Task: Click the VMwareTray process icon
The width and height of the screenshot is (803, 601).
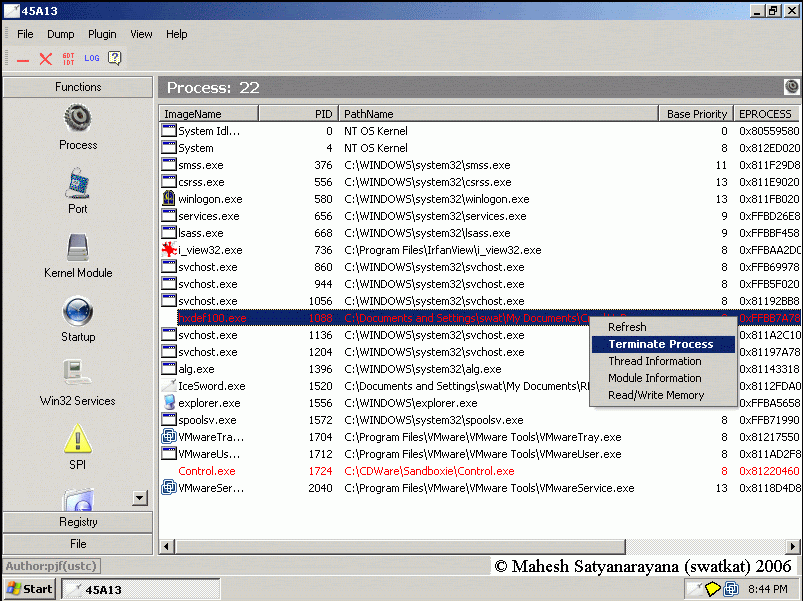Action: (168, 436)
